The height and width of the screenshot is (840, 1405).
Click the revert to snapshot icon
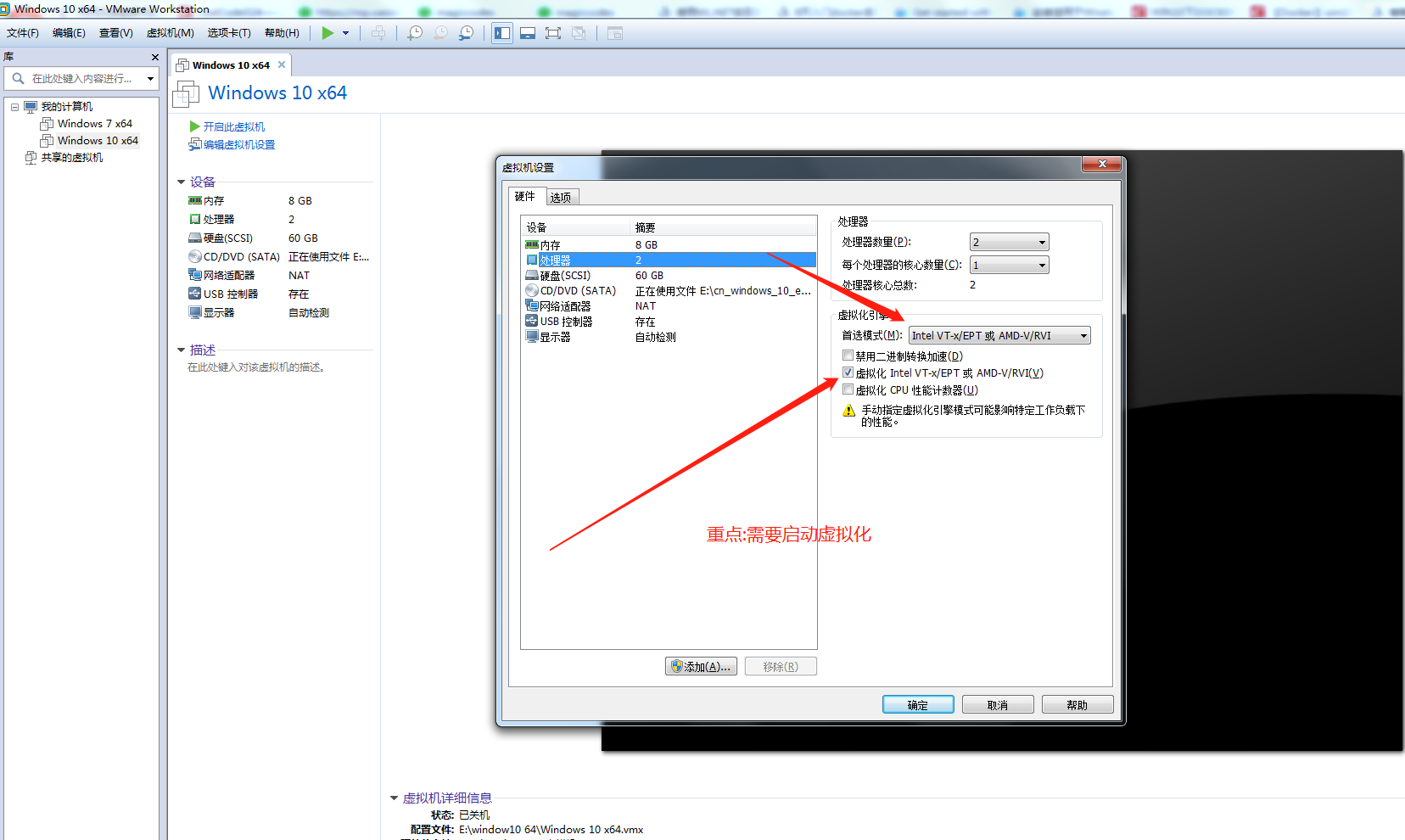pyautogui.click(x=440, y=33)
